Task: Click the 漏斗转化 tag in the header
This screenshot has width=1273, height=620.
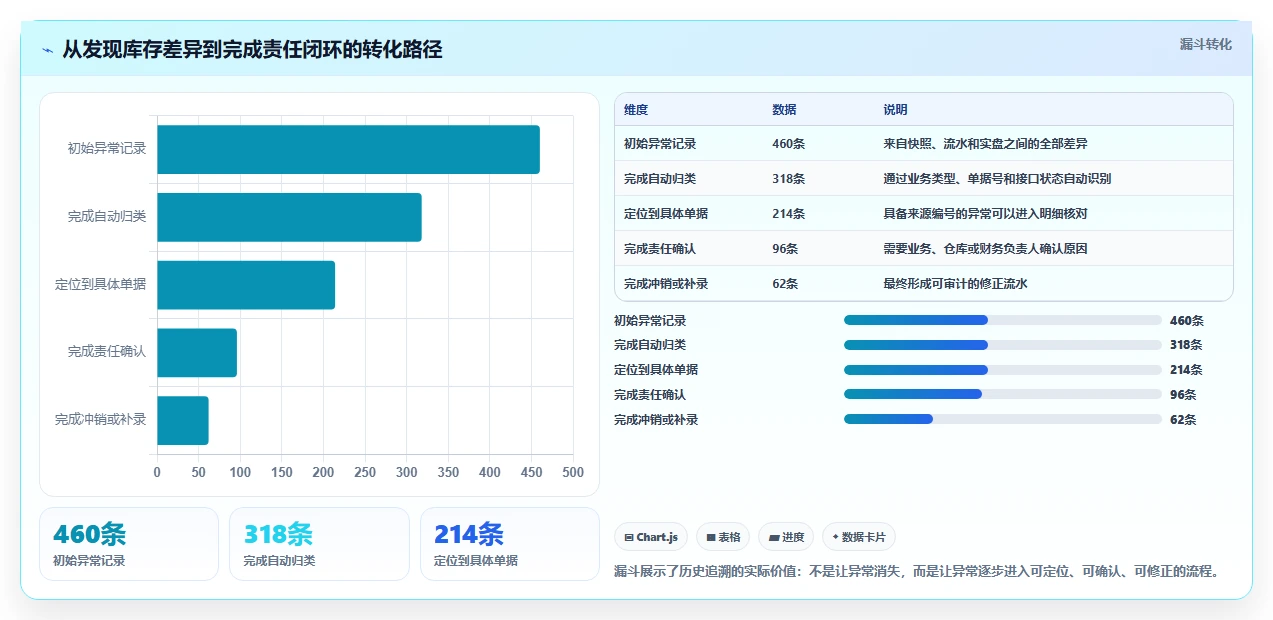Action: pos(1205,44)
